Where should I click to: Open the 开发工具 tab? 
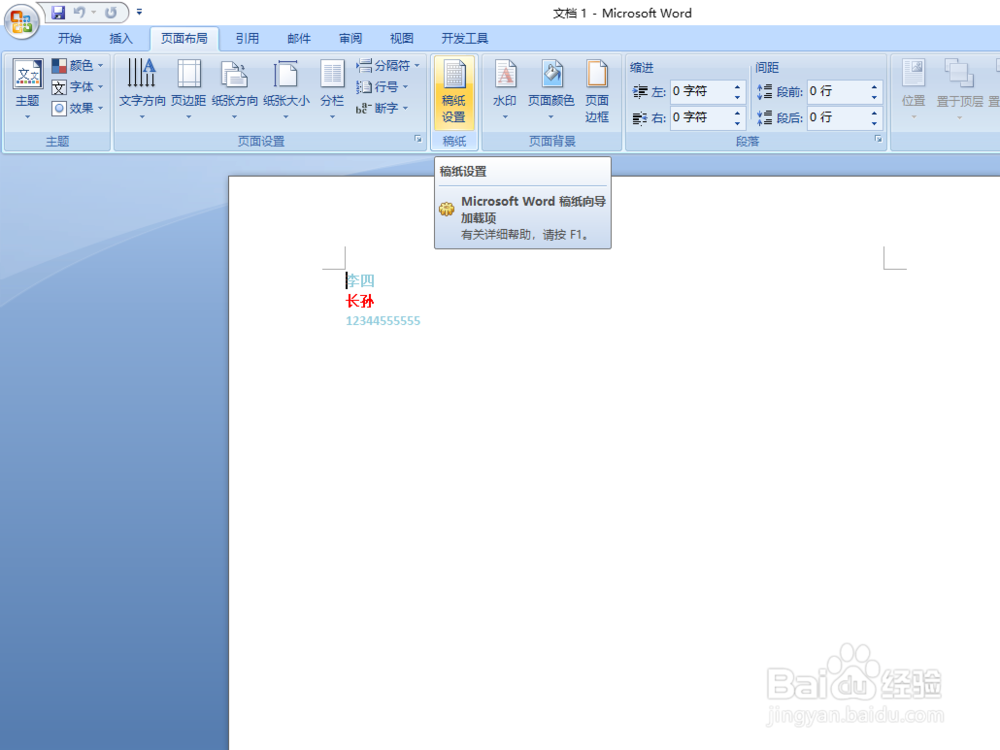(465, 39)
